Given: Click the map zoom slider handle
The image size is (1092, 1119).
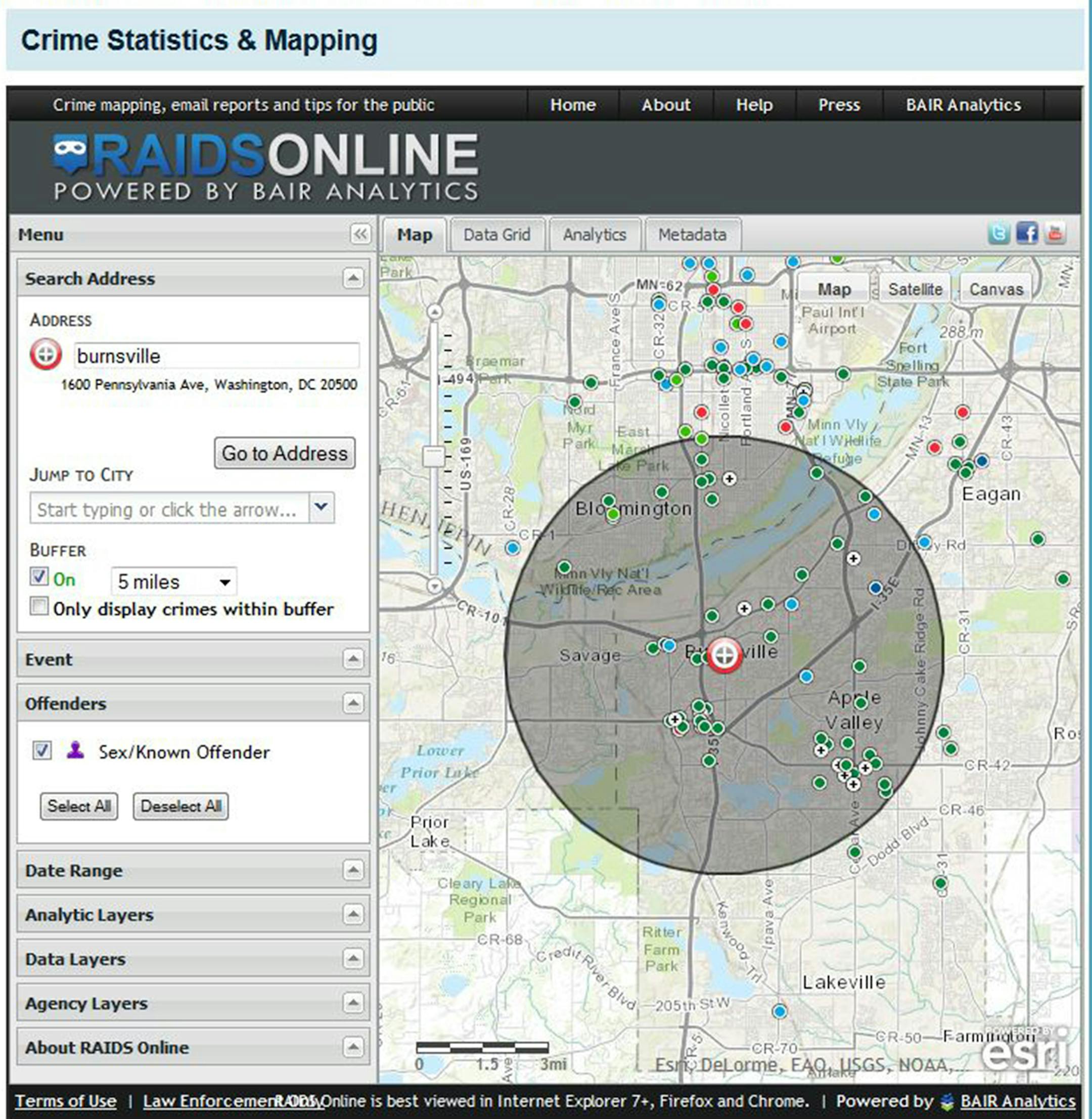Looking at the screenshot, I should [x=434, y=457].
